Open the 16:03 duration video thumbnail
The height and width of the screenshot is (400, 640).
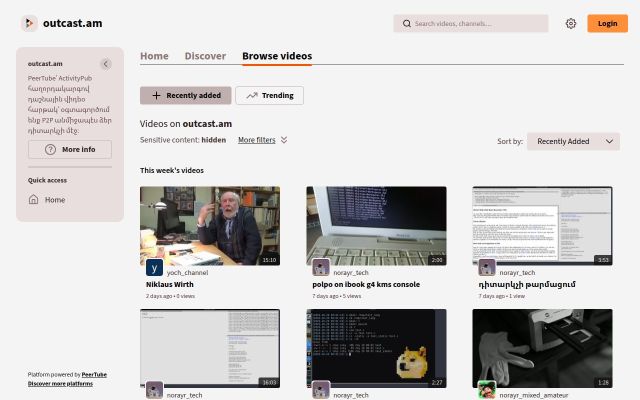tap(210, 348)
